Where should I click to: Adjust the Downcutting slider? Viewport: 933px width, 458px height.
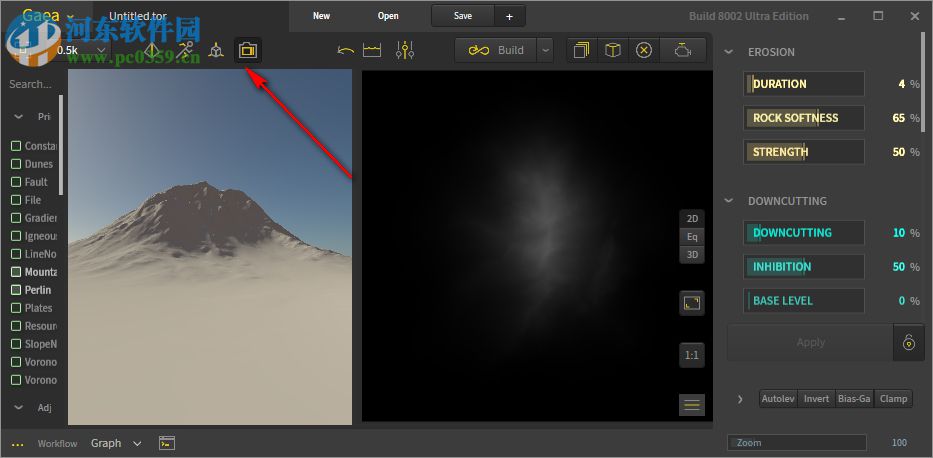tap(804, 233)
